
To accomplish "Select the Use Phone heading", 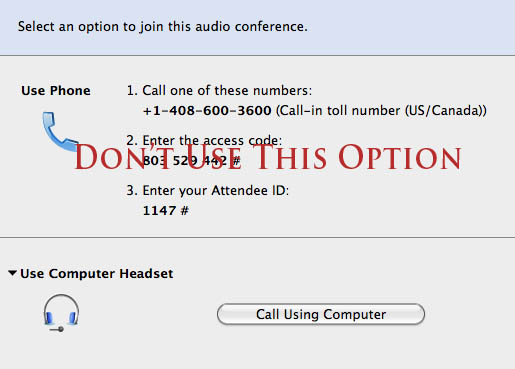I will click(56, 91).
